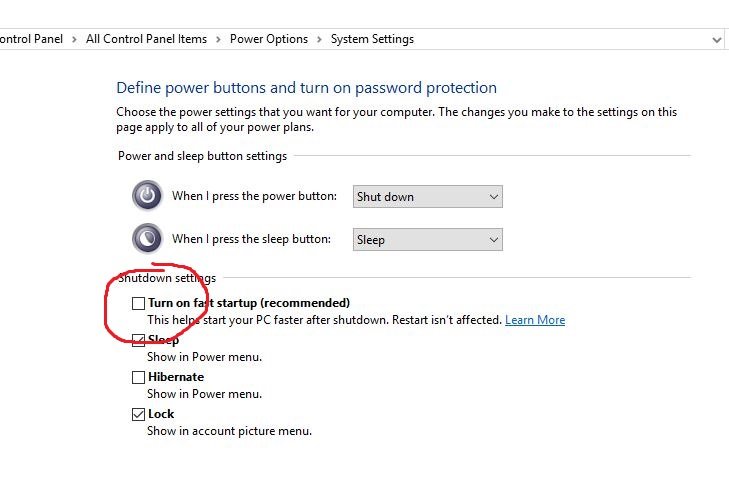Click the sleep button moon icon

pos(147,239)
